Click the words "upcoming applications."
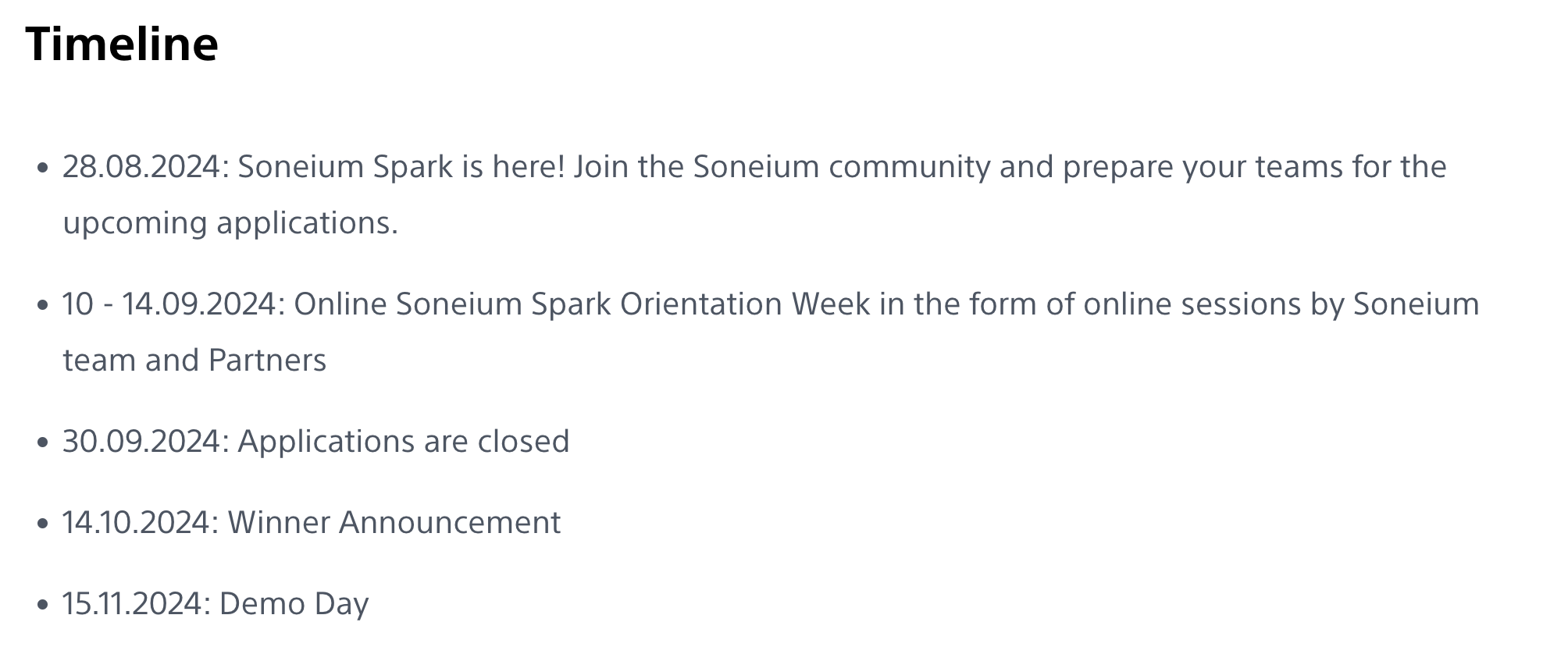1568x654 pixels. (x=230, y=223)
